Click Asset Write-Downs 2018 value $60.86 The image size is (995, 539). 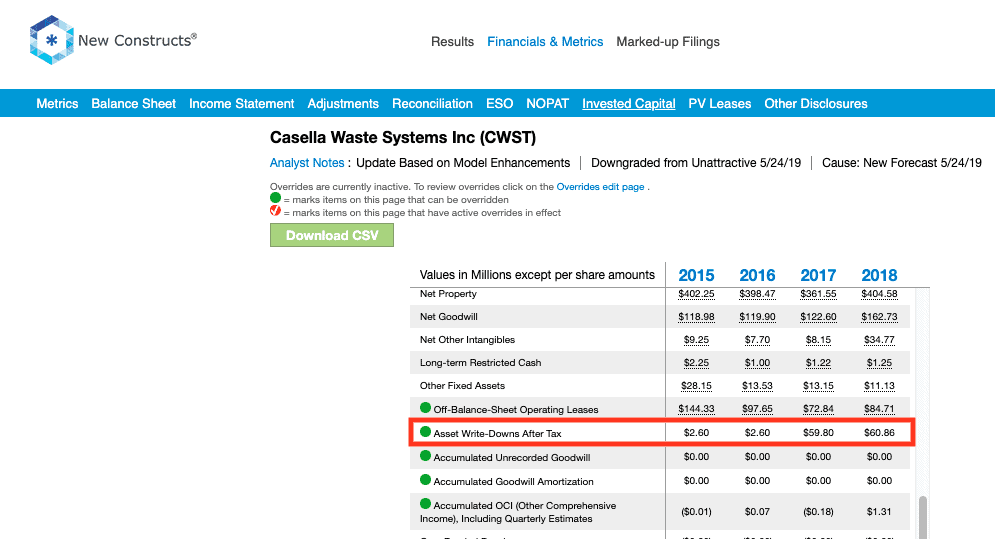[879, 432]
